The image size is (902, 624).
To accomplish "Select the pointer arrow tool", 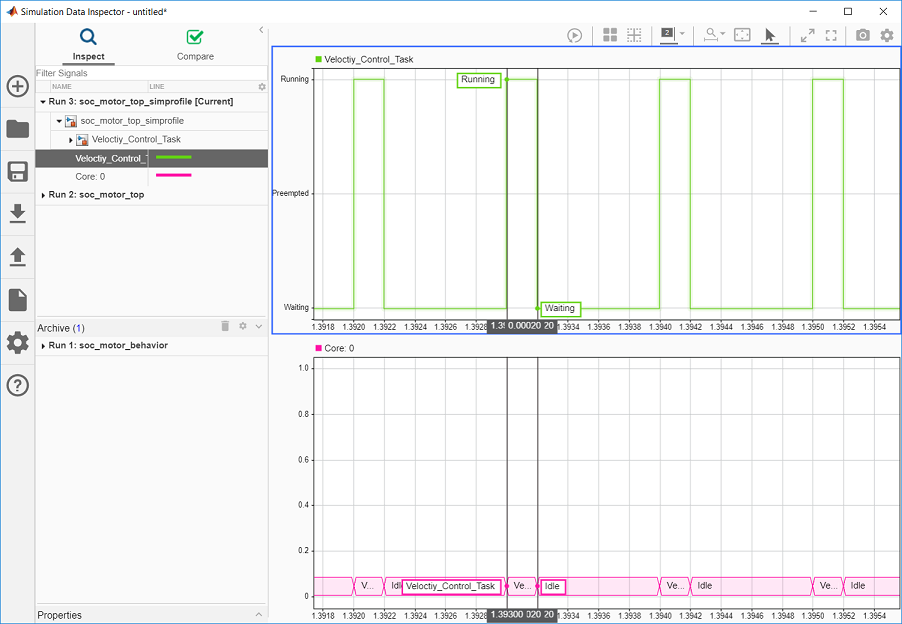I will (x=769, y=36).
